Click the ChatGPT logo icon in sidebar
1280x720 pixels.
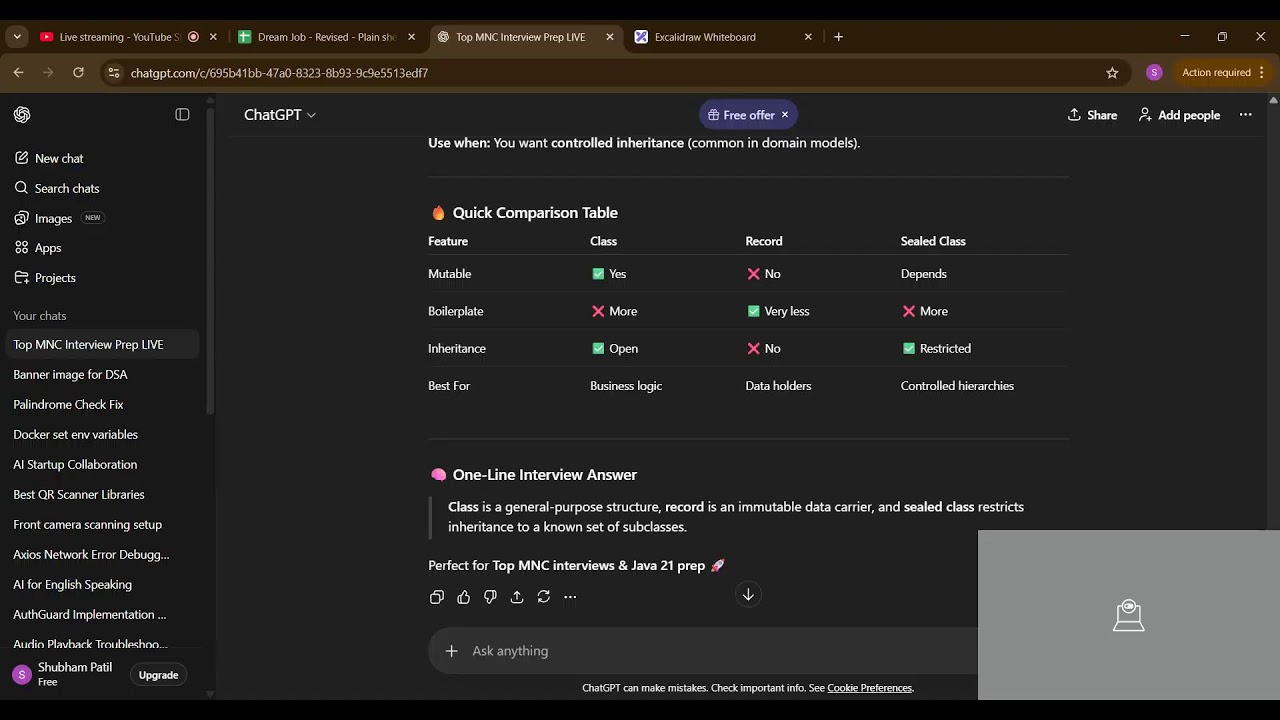tap(22, 115)
